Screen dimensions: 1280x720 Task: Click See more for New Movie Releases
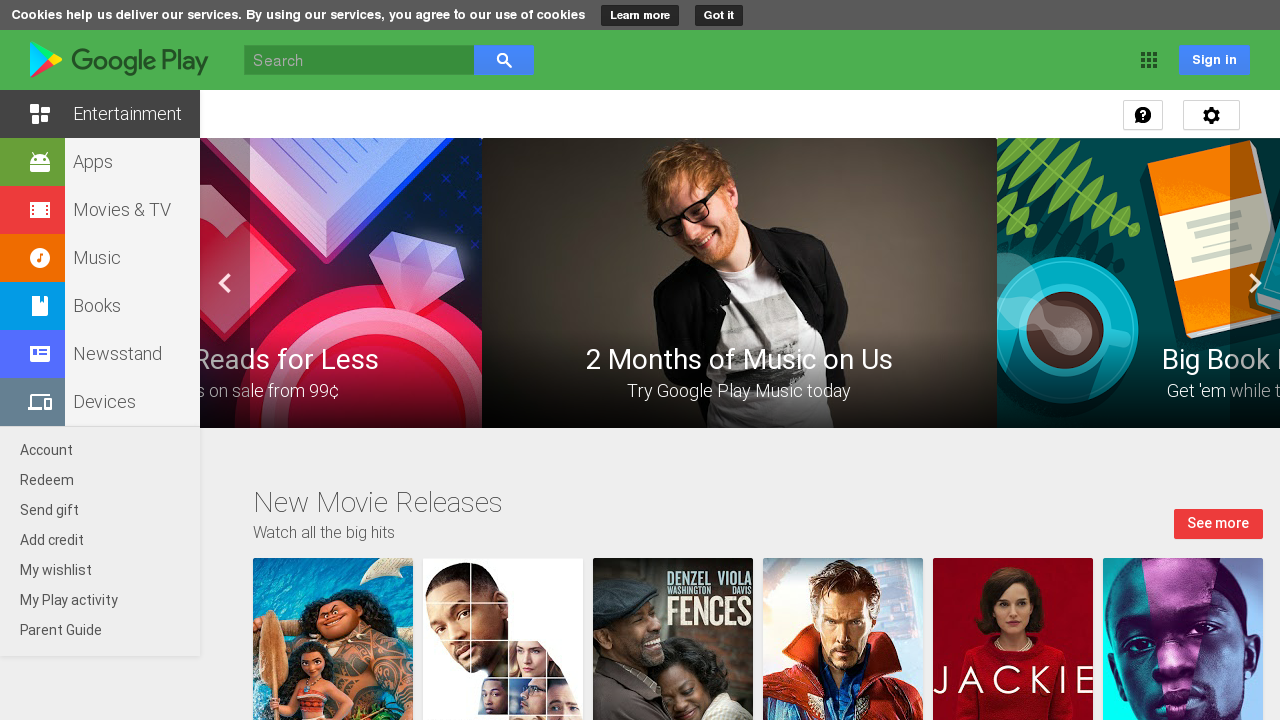click(x=1218, y=524)
